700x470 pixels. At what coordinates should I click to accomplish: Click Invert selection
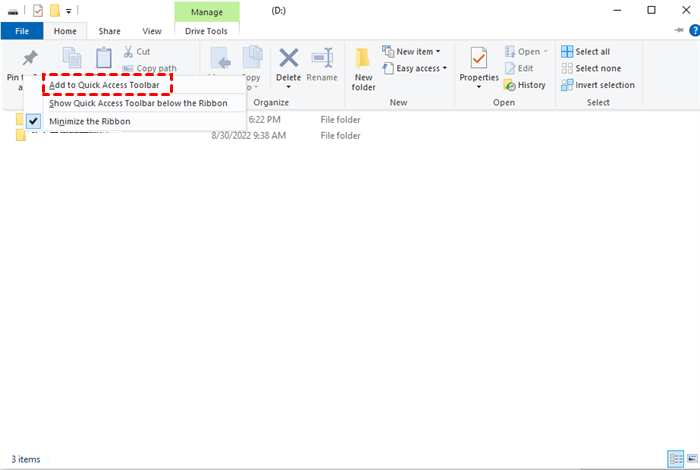click(x=598, y=85)
